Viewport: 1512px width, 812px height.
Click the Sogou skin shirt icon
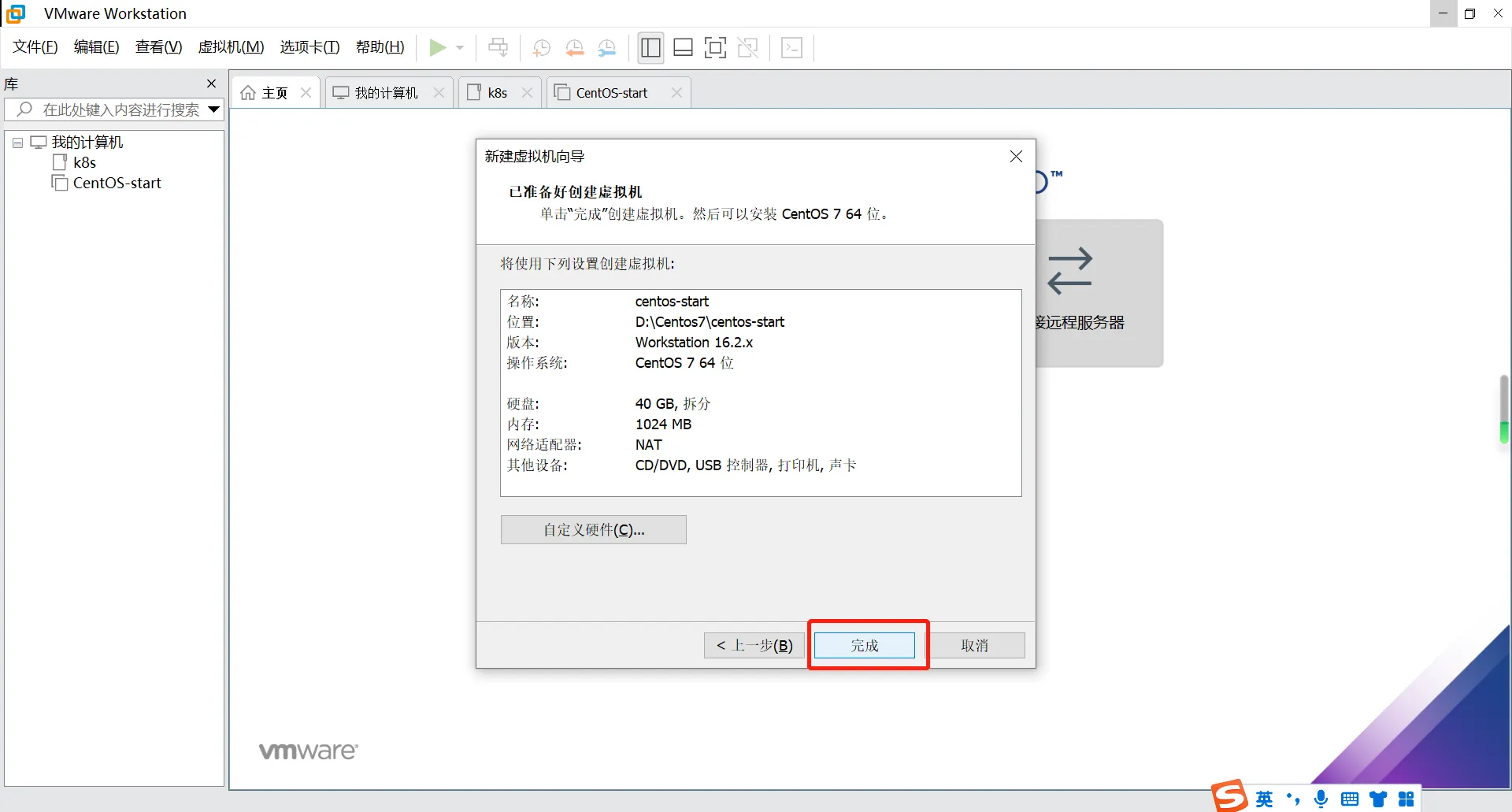(1377, 799)
